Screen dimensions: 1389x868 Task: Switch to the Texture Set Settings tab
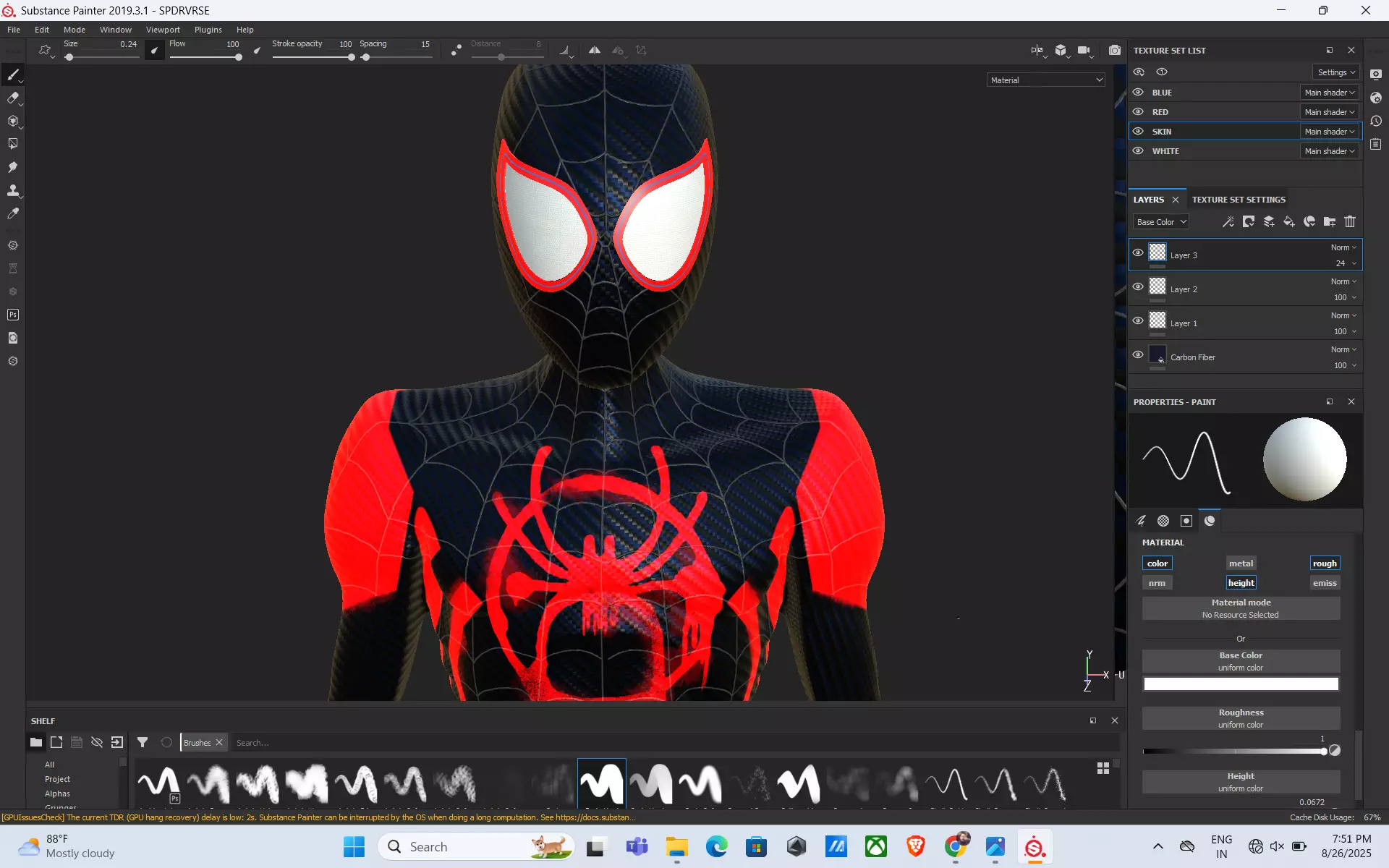click(1239, 200)
